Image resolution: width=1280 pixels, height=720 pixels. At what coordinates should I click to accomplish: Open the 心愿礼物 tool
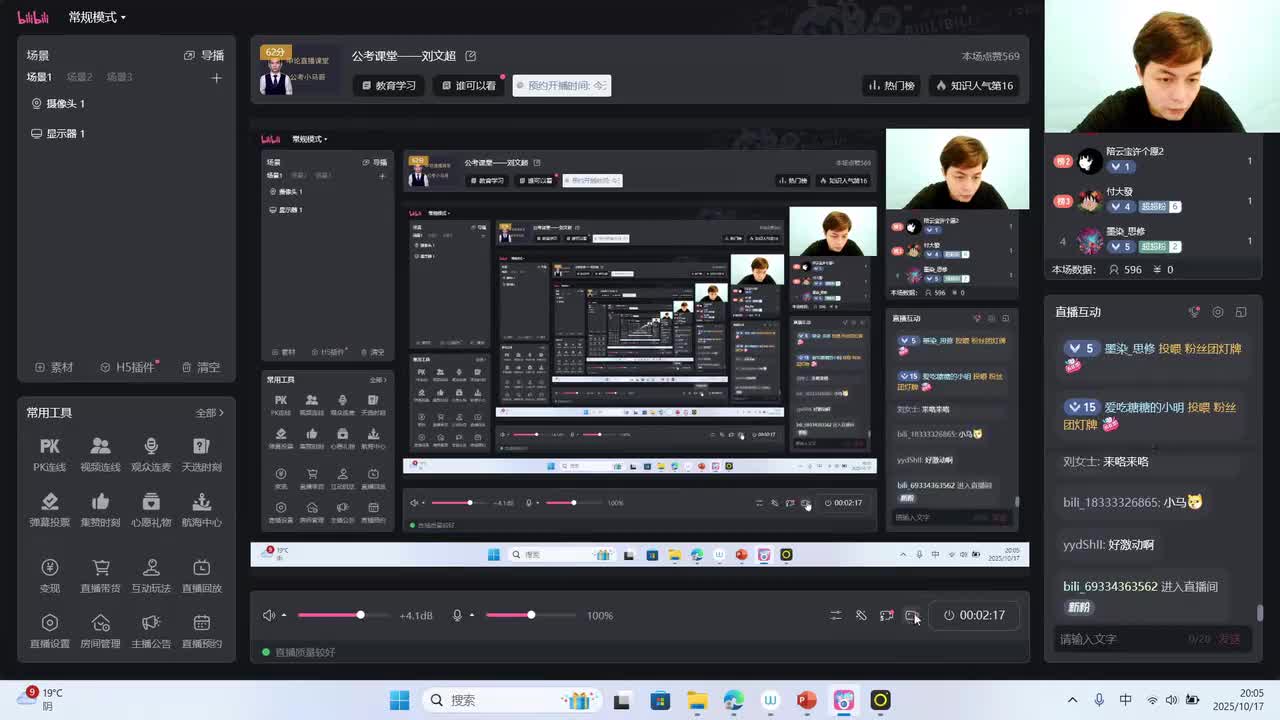151,510
